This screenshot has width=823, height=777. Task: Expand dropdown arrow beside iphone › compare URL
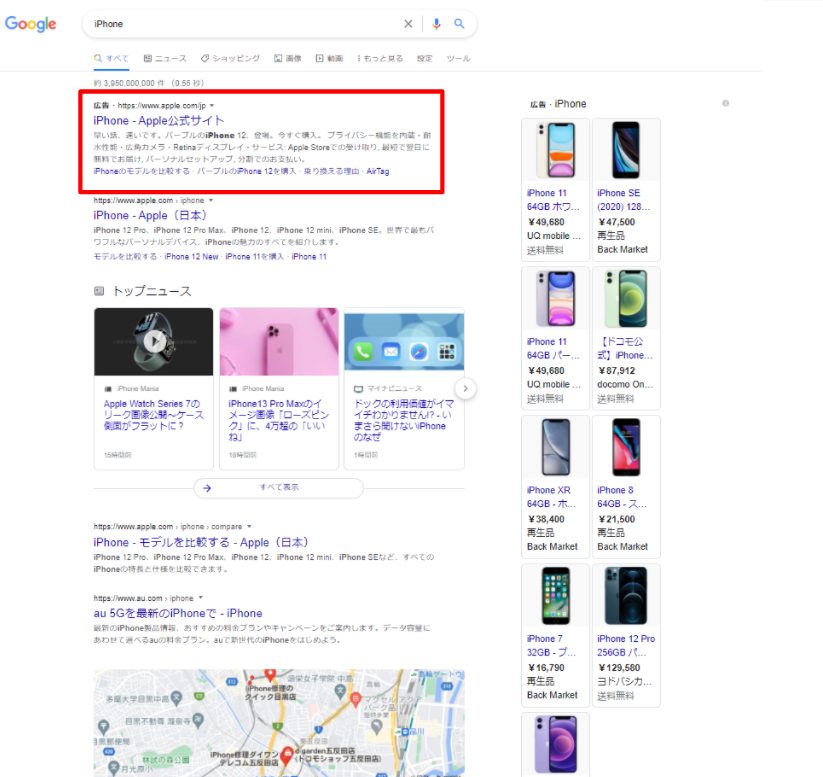tap(249, 526)
